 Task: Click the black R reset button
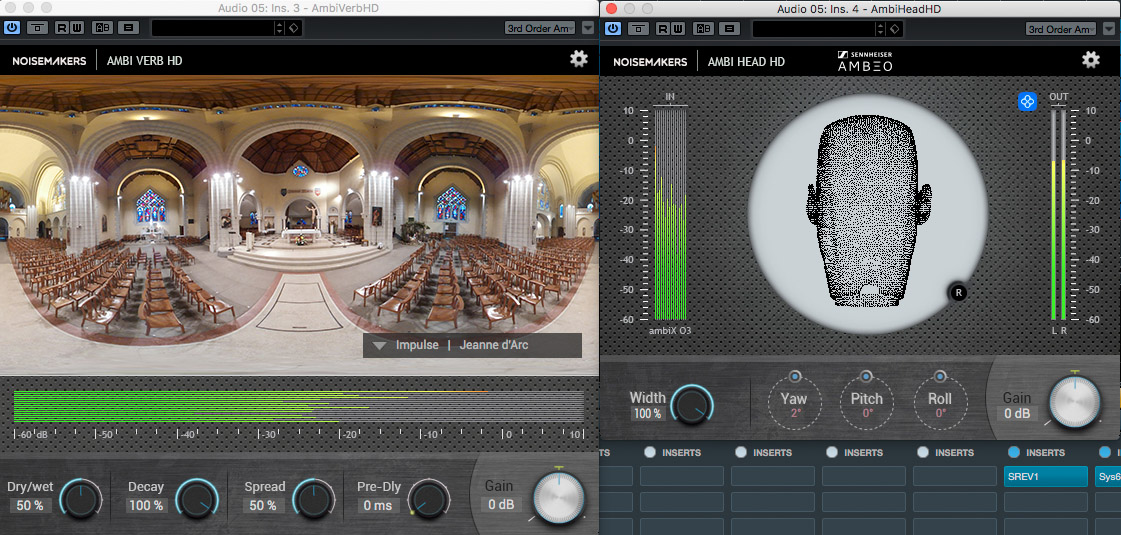pyautogui.click(x=959, y=292)
